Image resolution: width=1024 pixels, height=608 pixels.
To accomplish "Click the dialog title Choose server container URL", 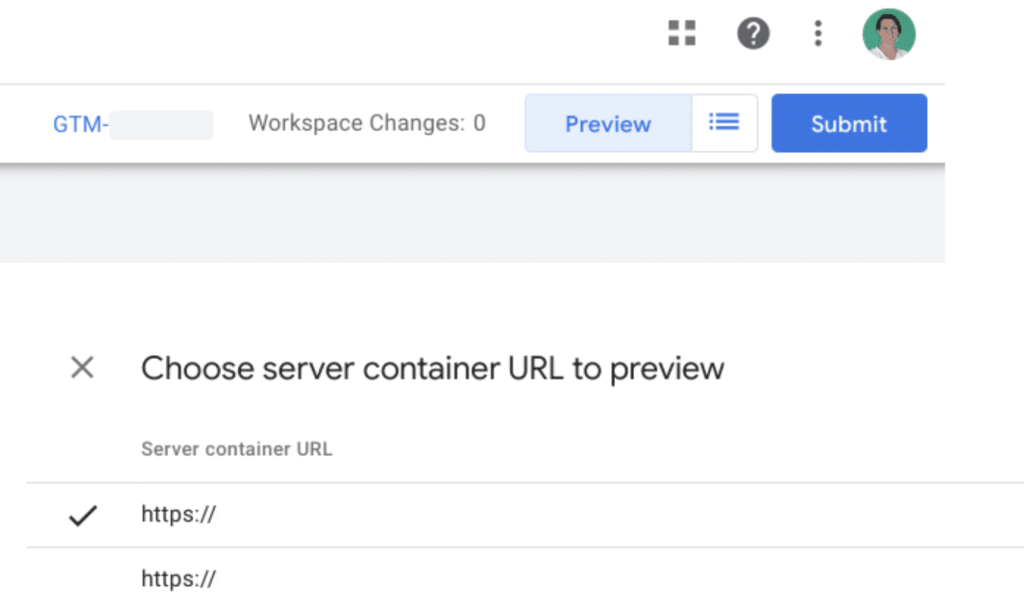I will 432,368.
